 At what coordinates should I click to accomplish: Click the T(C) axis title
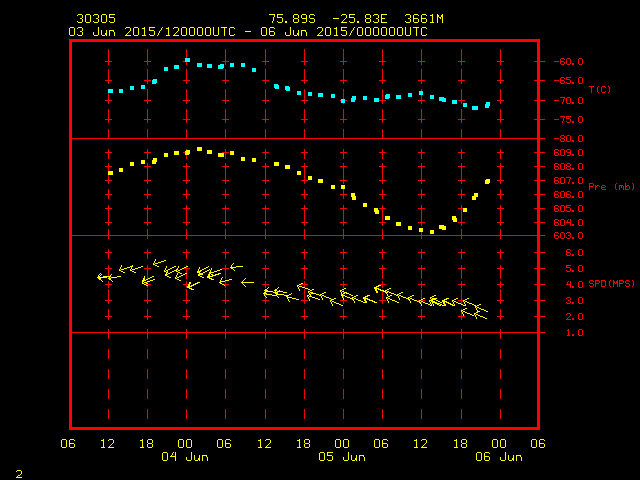tap(600, 89)
